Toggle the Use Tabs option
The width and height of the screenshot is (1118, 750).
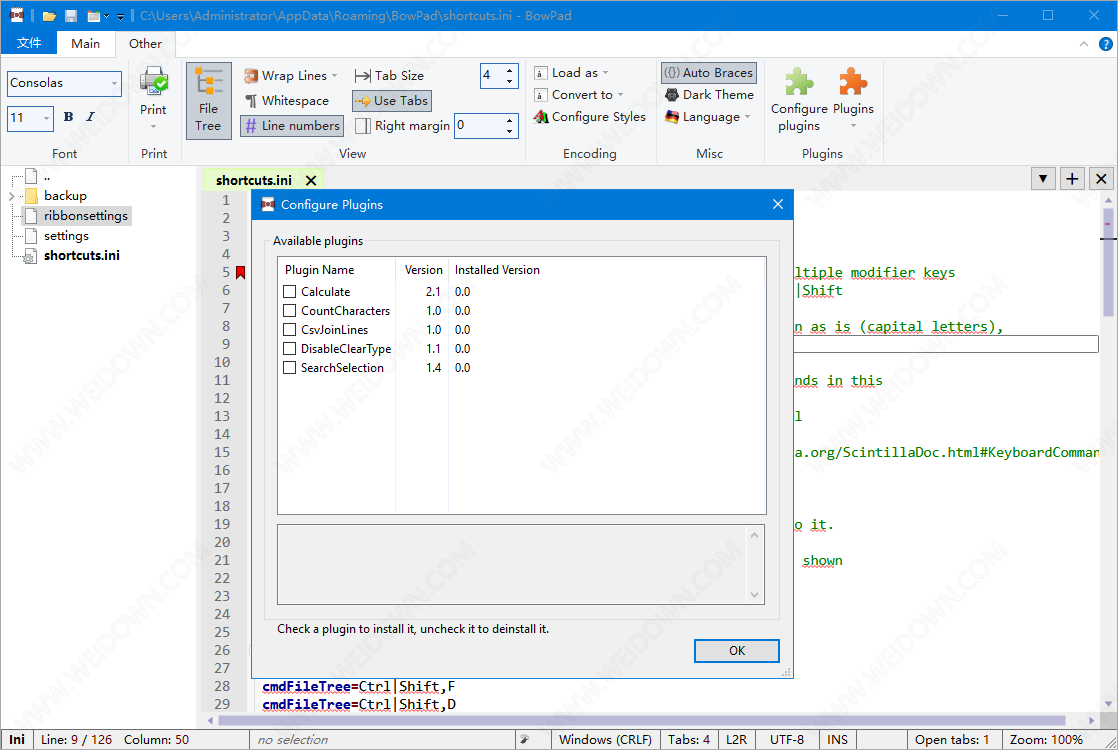pyautogui.click(x=392, y=101)
